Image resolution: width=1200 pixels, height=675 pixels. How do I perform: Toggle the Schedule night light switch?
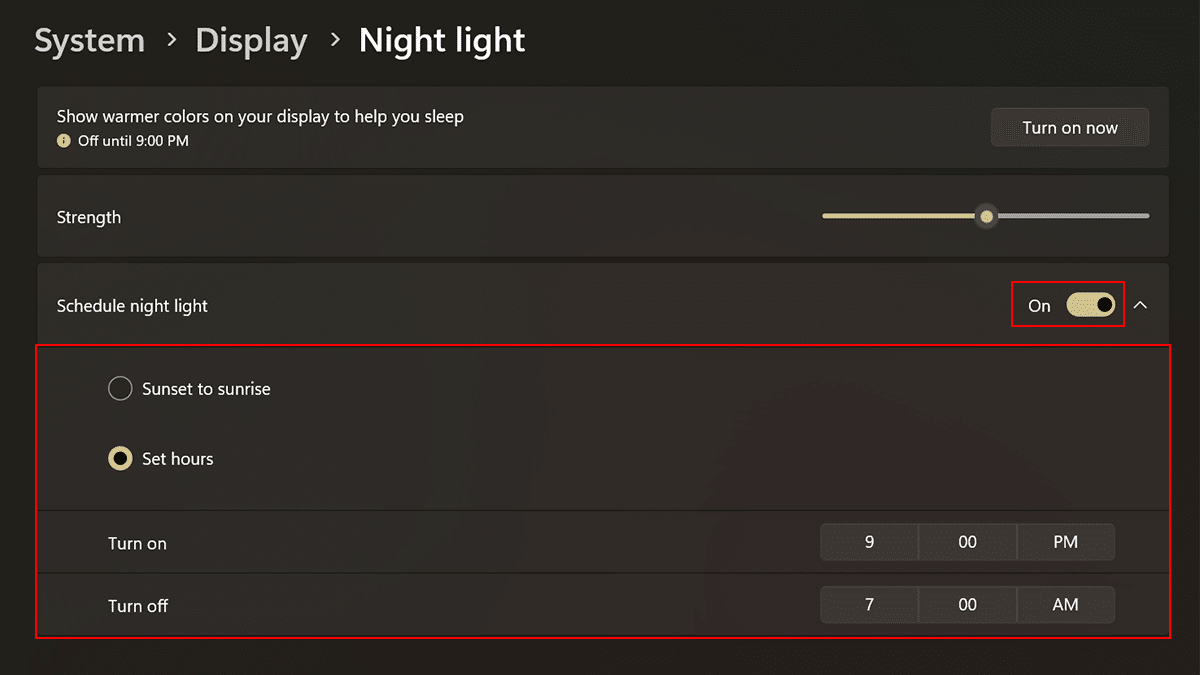click(1090, 305)
